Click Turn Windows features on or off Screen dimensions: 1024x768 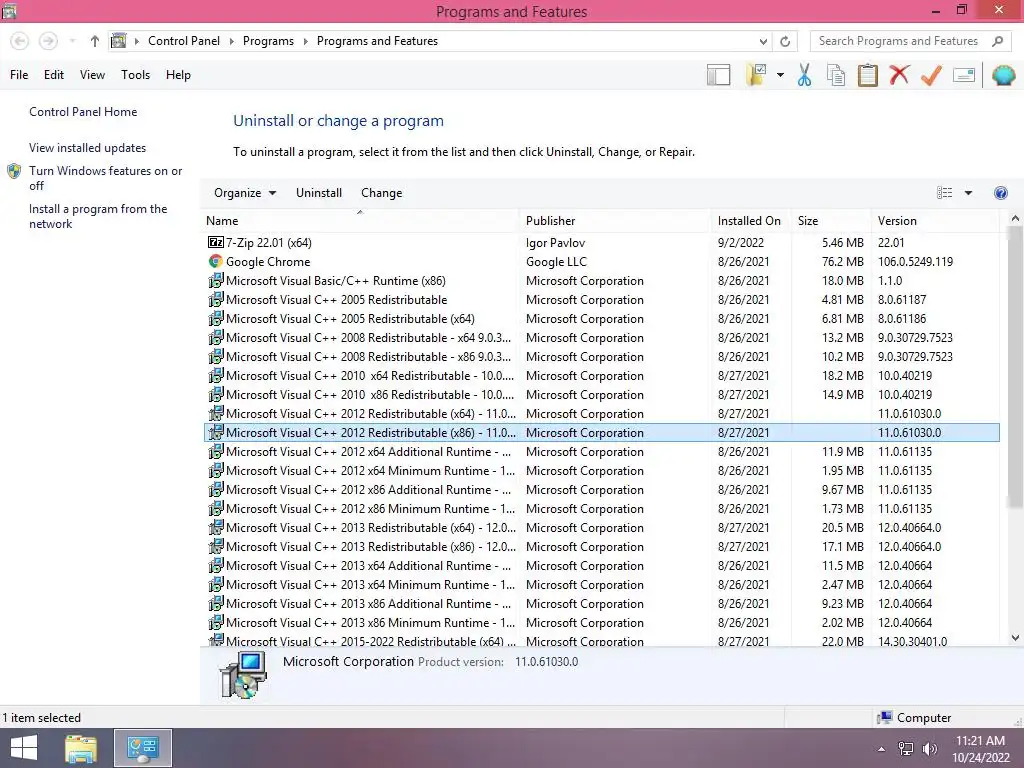tap(105, 178)
